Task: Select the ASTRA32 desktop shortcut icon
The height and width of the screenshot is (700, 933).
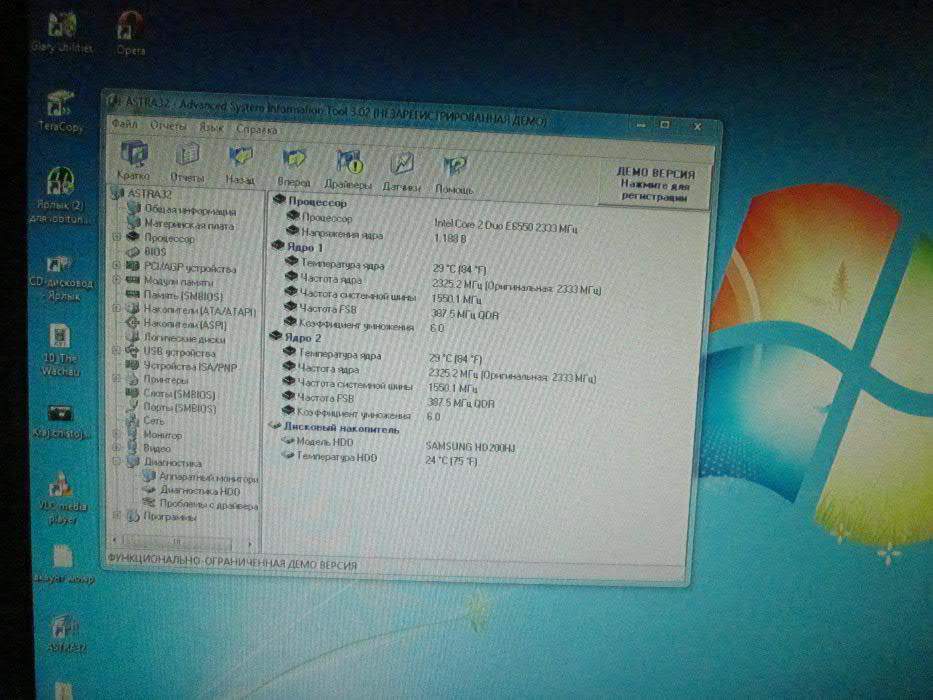Action: pyautogui.click(x=65, y=635)
